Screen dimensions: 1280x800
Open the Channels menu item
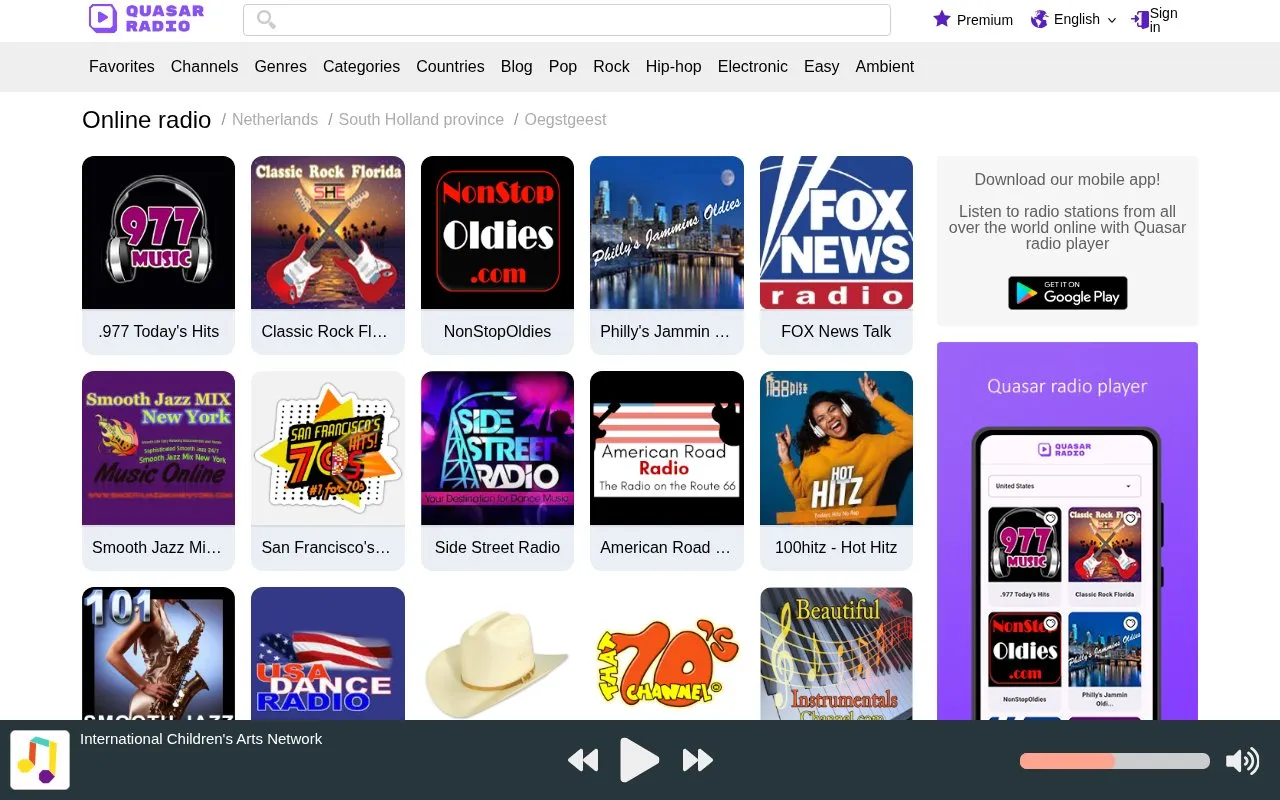[x=204, y=66]
